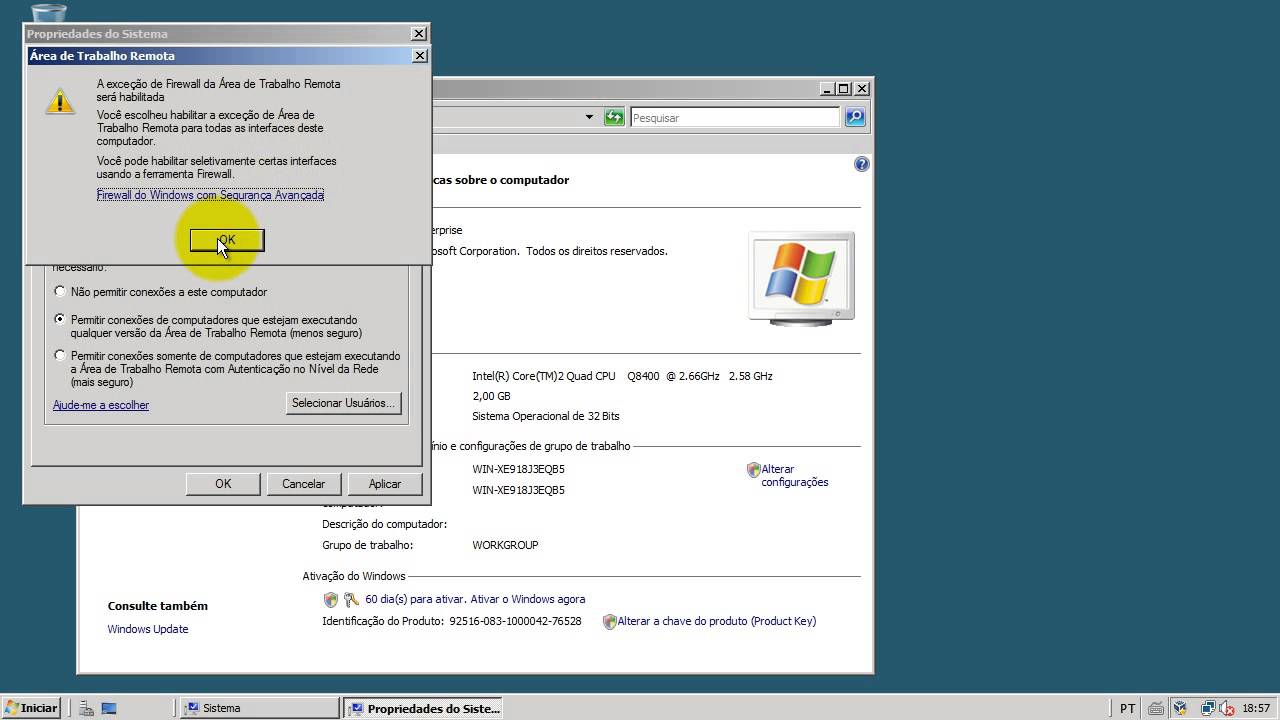Click the muted volume tray icon
The image size is (1280, 720).
[1226, 708]
